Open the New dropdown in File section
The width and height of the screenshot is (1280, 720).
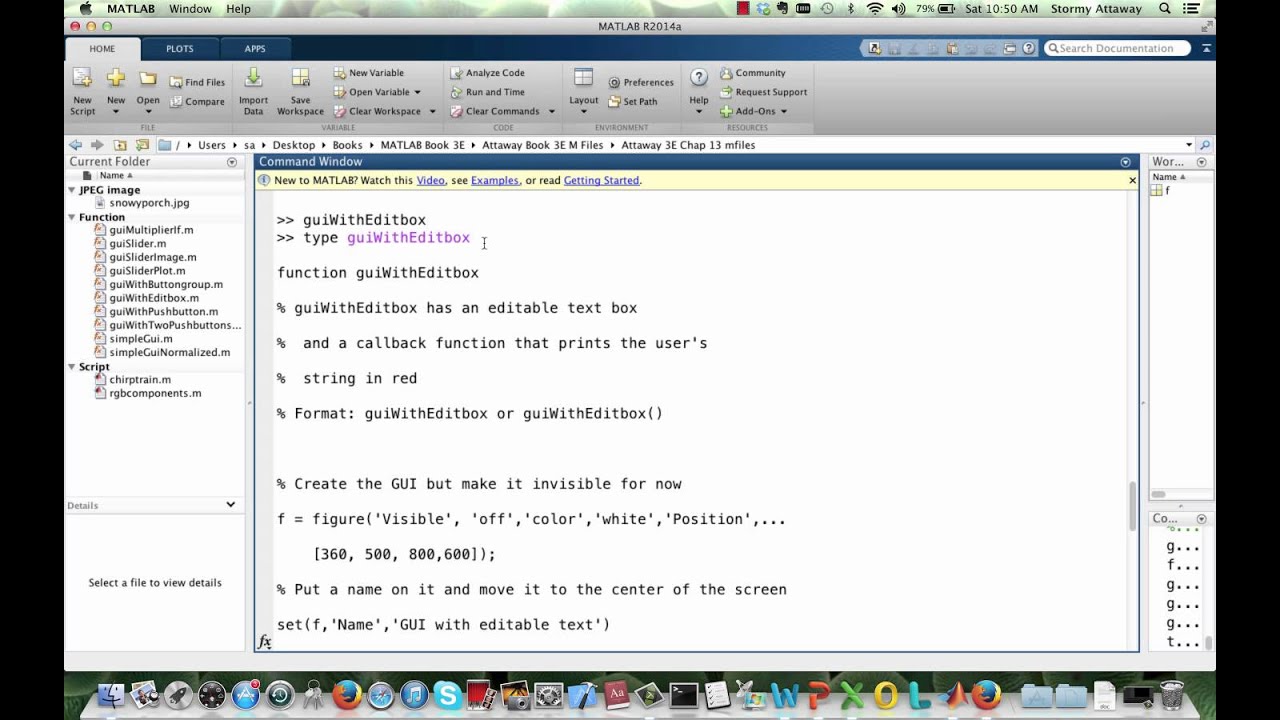[116, 111]
